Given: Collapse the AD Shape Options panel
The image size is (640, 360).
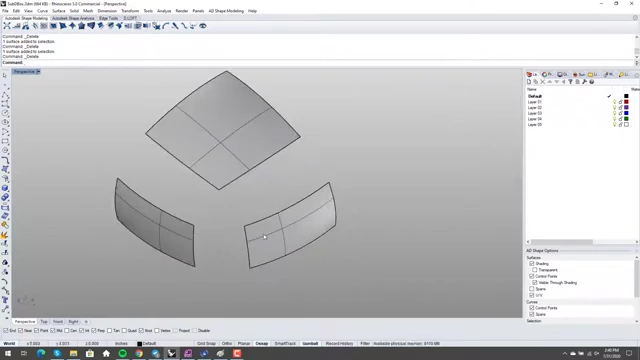Looking at the screenshot, I should 636,251.
